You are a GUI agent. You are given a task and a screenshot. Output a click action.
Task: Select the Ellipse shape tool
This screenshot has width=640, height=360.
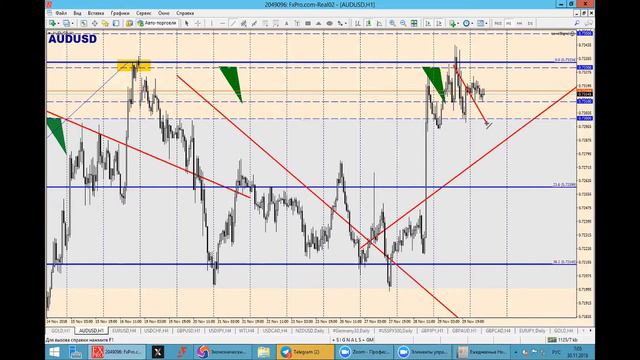(x=329, y=23)
